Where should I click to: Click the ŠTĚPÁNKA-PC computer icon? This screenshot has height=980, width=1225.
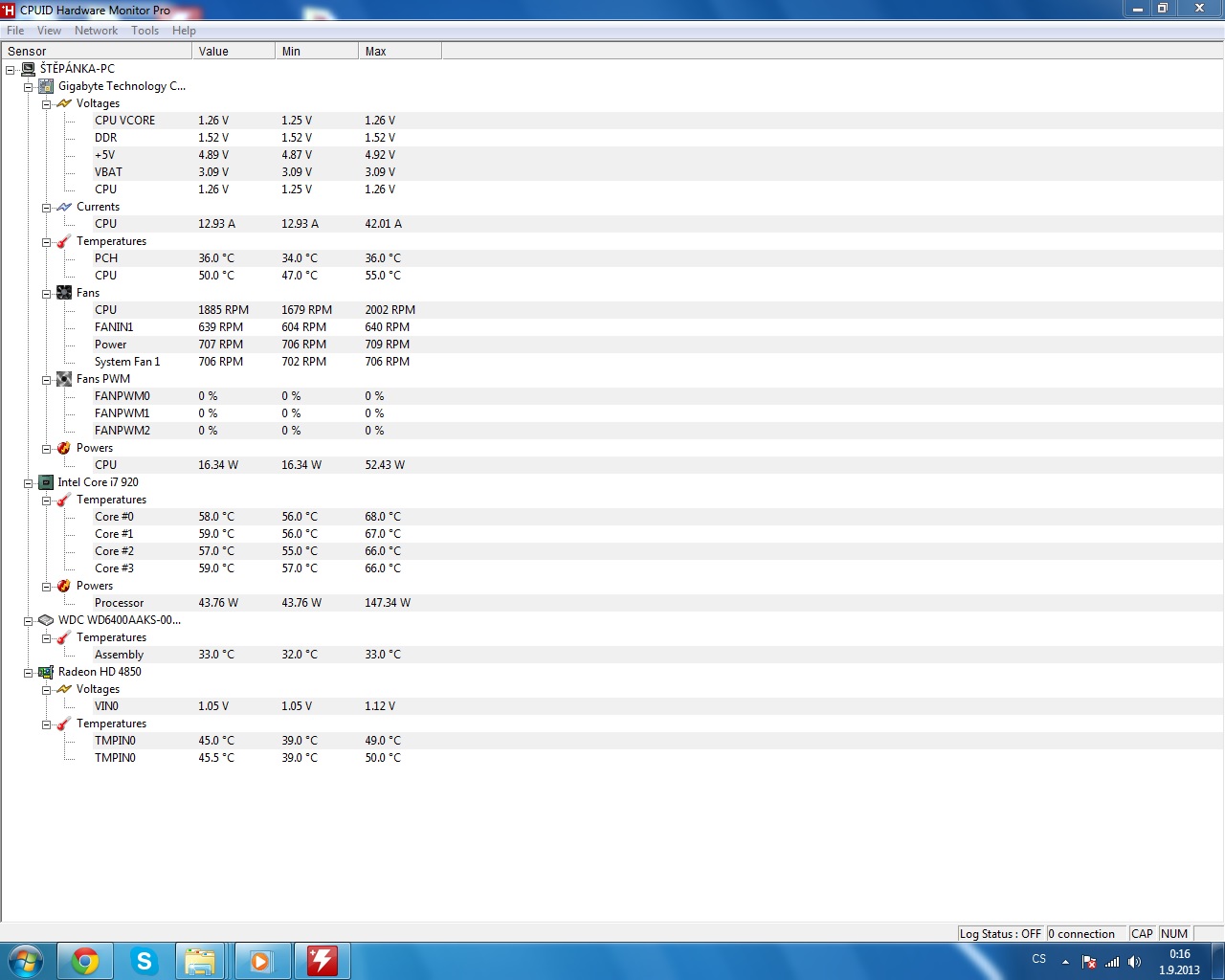(28, 69)
